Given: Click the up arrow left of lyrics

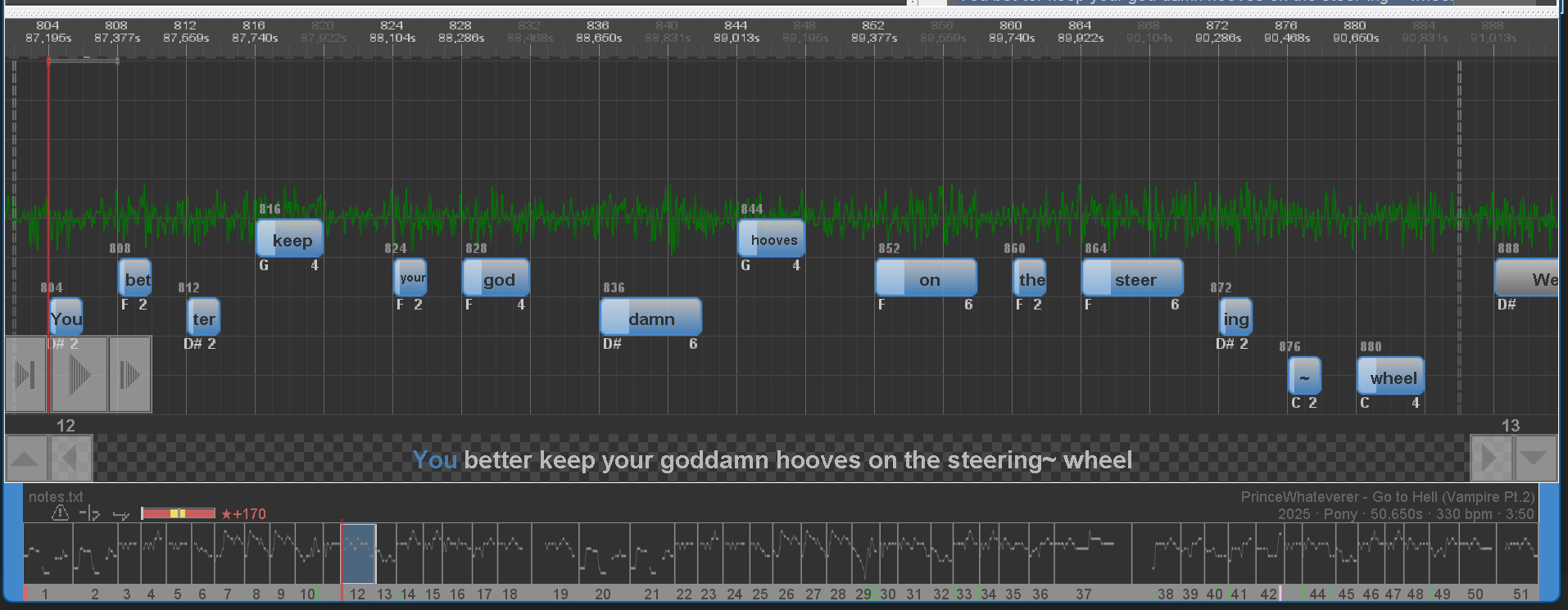Looking at the screenshot, I should point(25,459).
